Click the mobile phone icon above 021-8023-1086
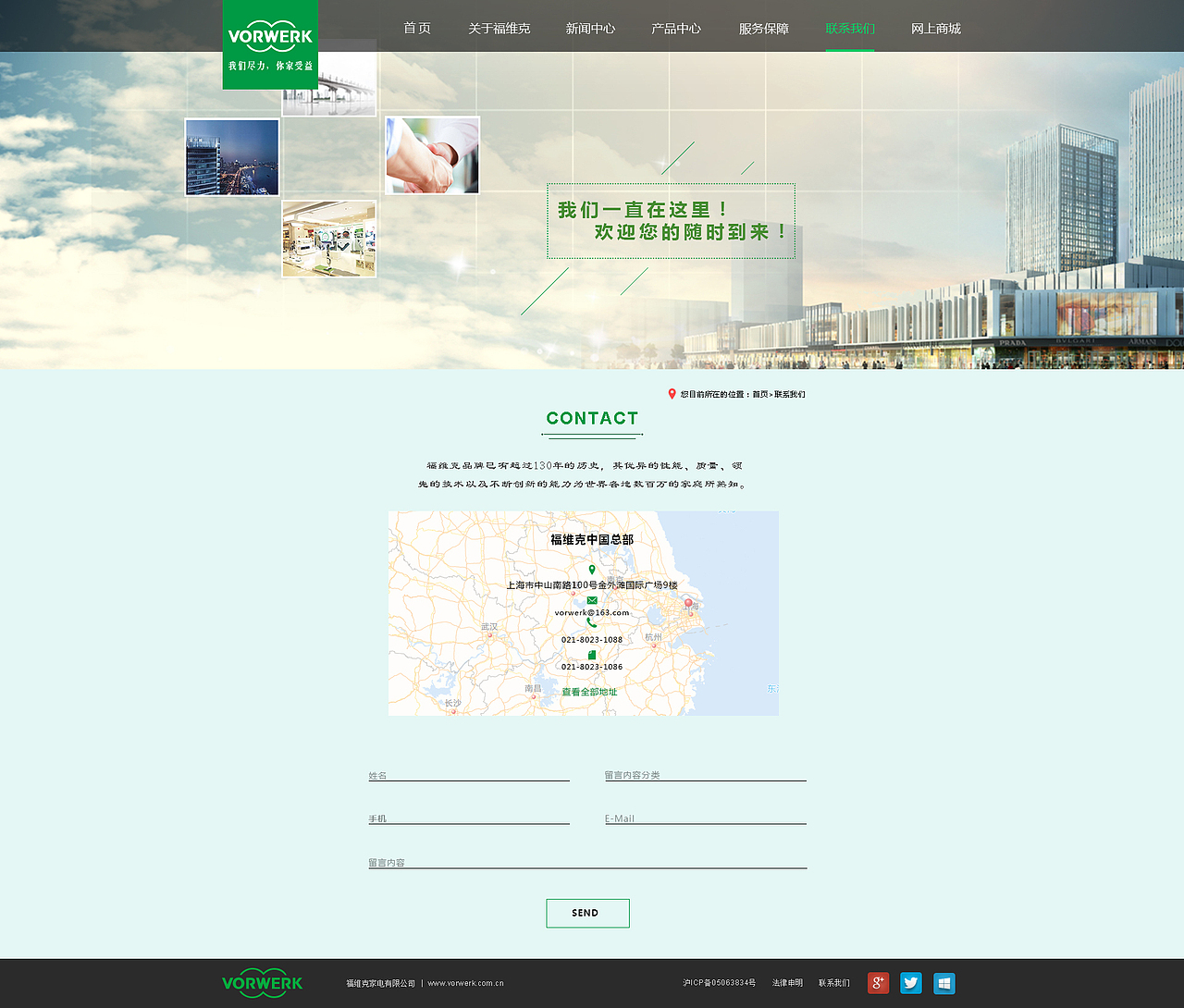The width and height of the screenshot is (1184, 1008). click(591, 654)
